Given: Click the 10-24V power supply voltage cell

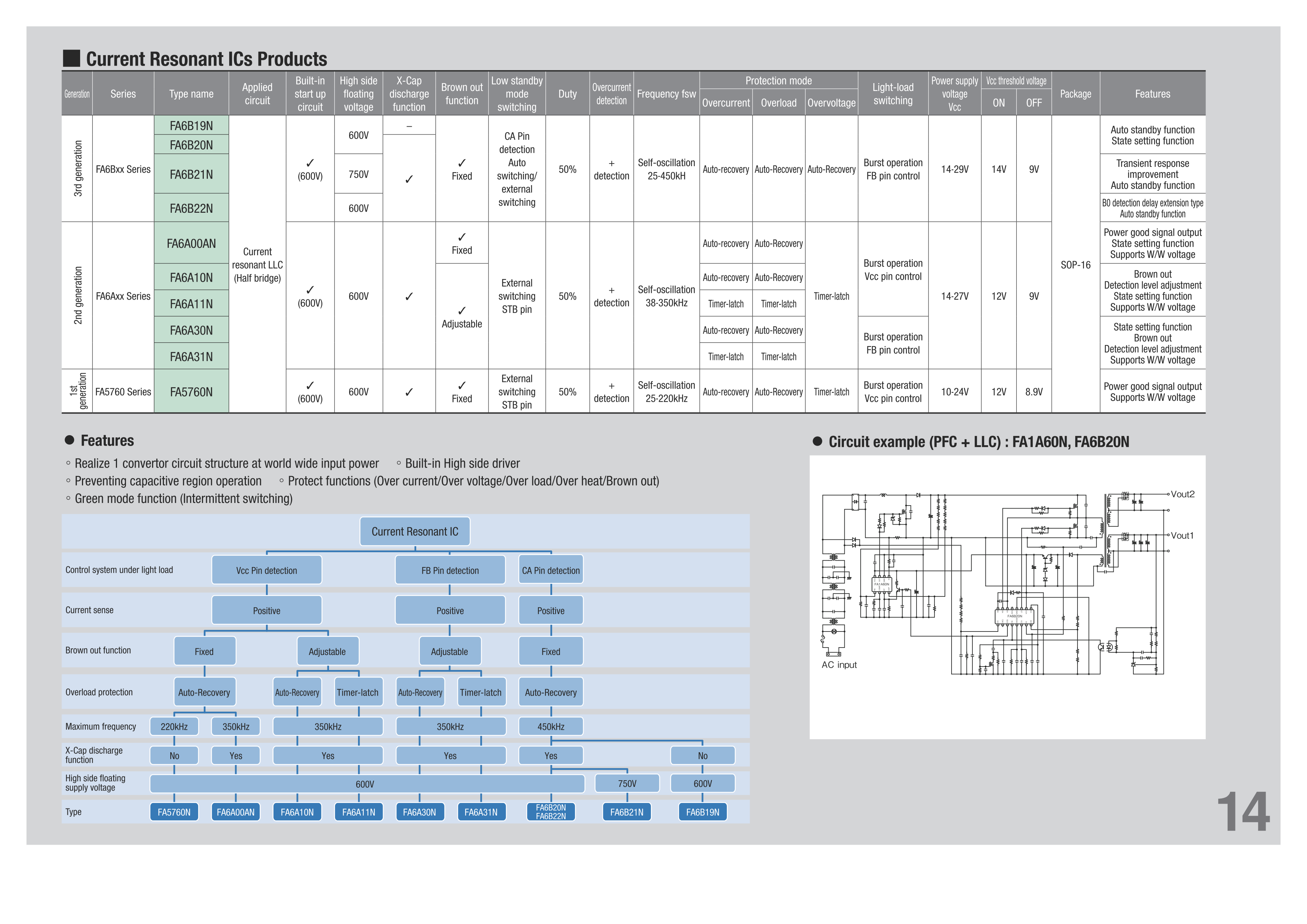Looking at the screenshot, I should point(955,392).
